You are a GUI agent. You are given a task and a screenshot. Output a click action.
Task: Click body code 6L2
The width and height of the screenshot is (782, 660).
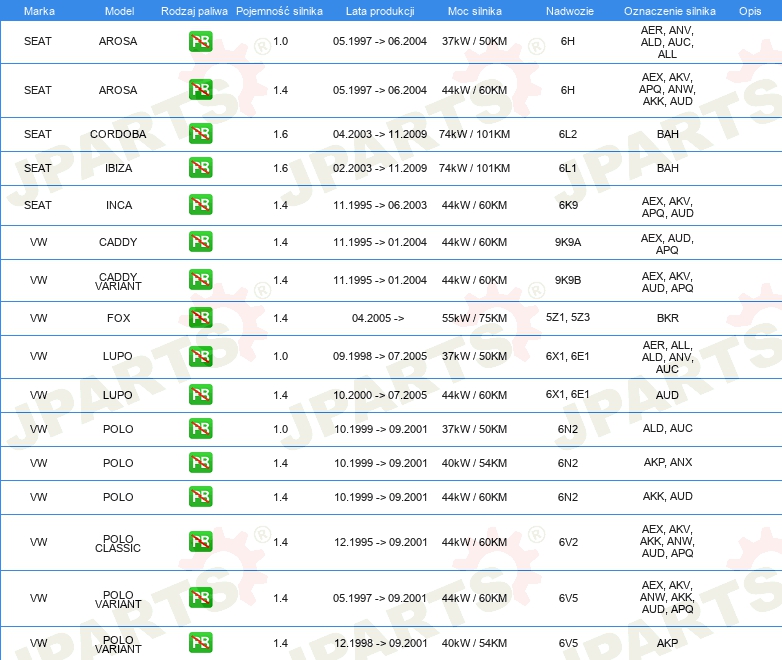click(x=568, y=134)
